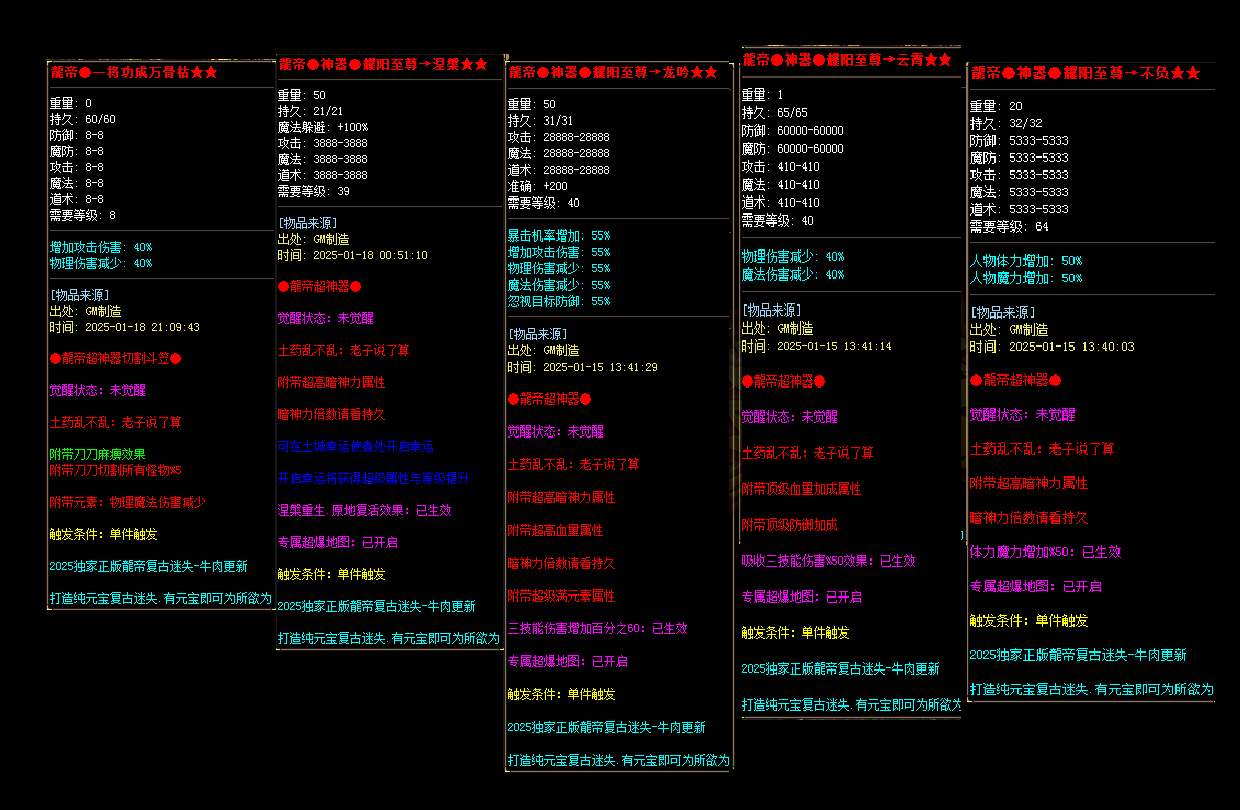Click the 体力魔力增加 已生效 line
The image size is (1240, 810).
tap(1044, 551)
